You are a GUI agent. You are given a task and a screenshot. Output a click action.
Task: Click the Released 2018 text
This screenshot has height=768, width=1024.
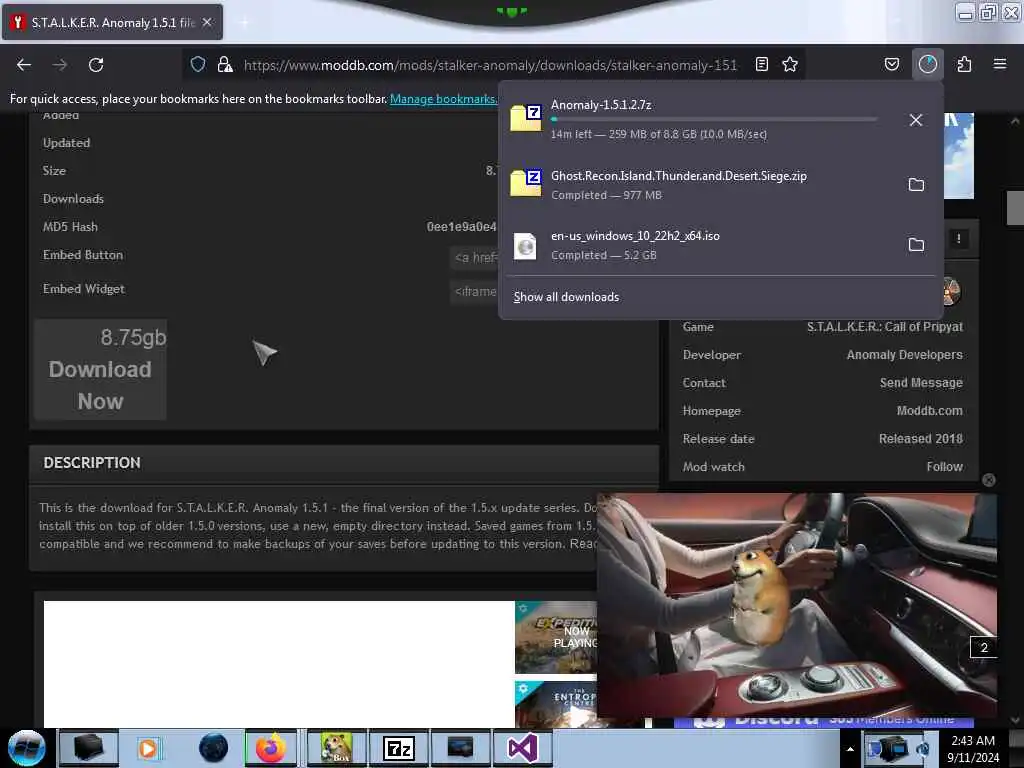click(x=921, y=439)
